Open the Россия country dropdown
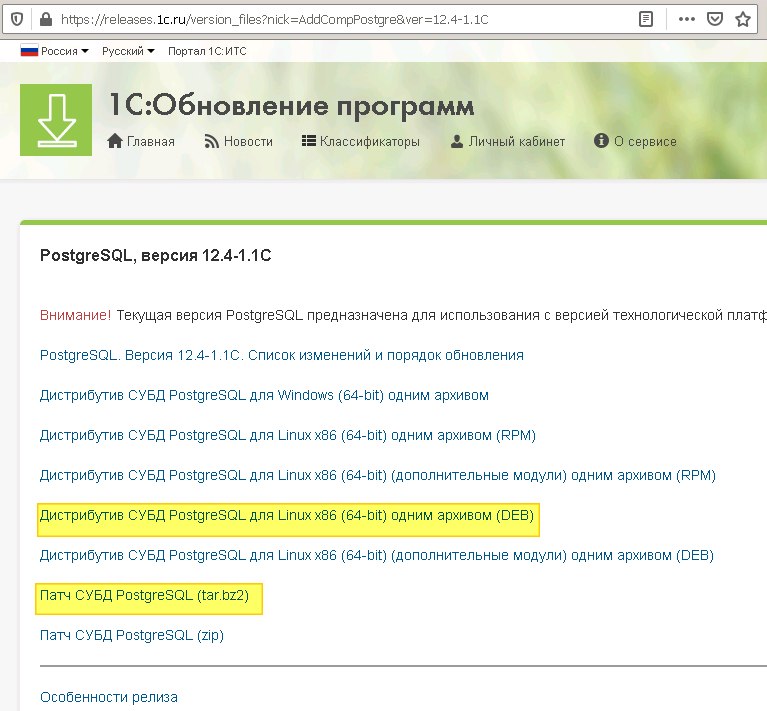 (x=65, y=51)
